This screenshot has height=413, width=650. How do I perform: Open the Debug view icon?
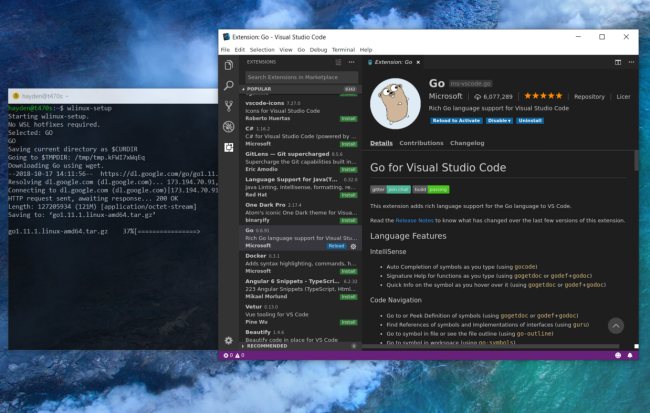(x=229, y=126)
